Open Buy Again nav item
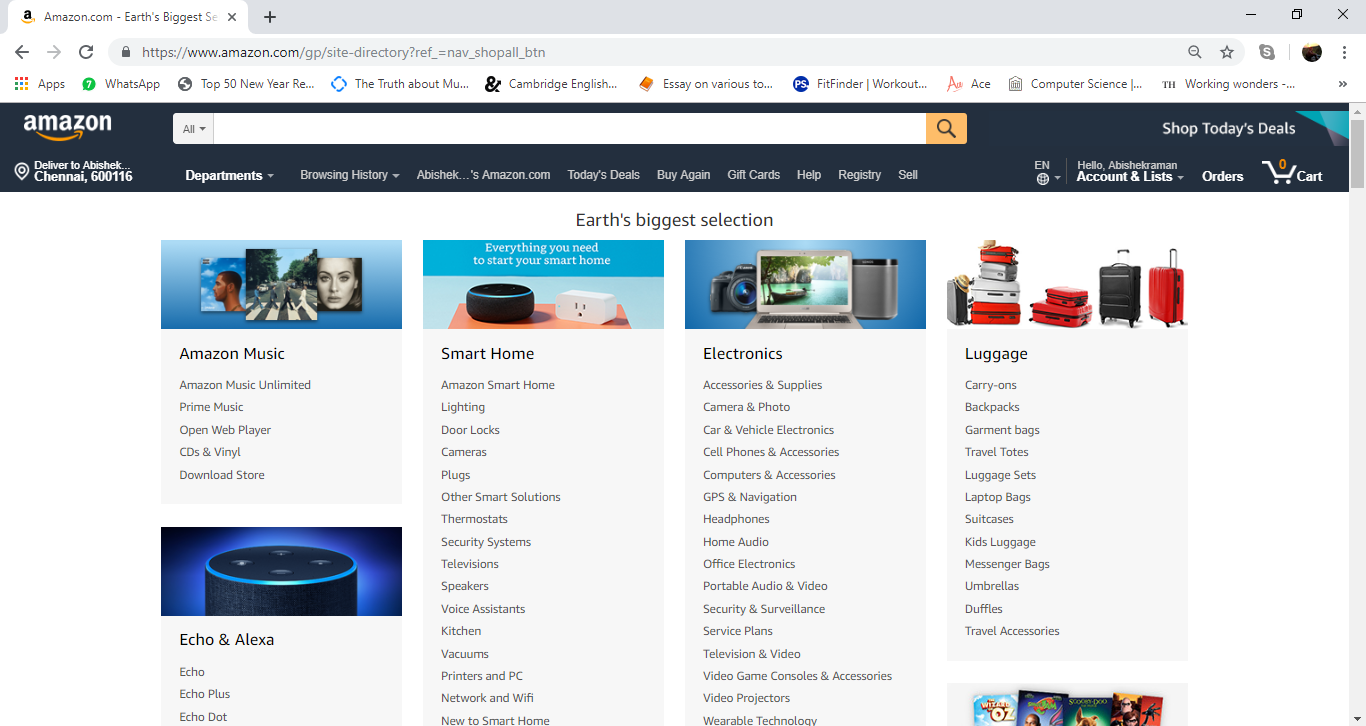Image resolution: width=1366 pixels, height=726 pixels. click(x=683, y=175)
